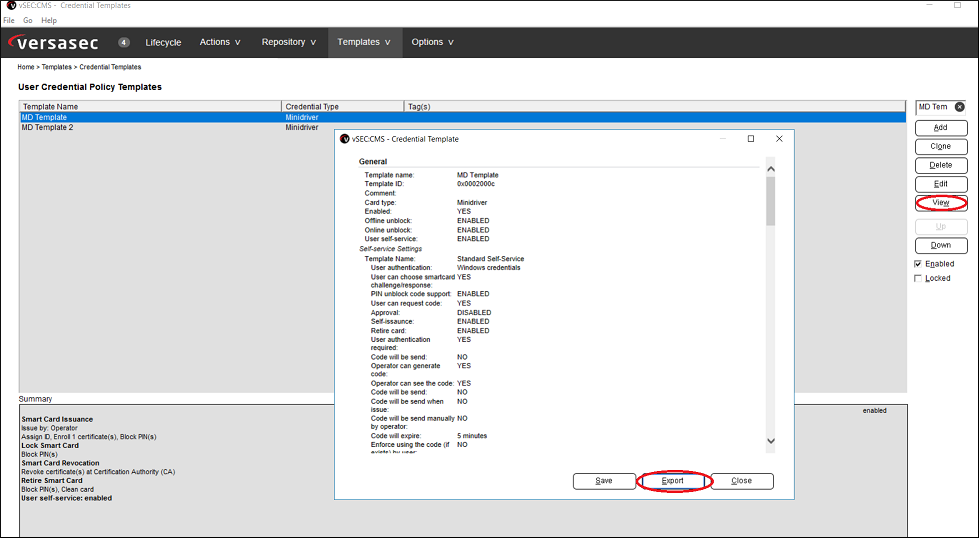Open the File menu
The image size is (979, 538).
[9, 20]
